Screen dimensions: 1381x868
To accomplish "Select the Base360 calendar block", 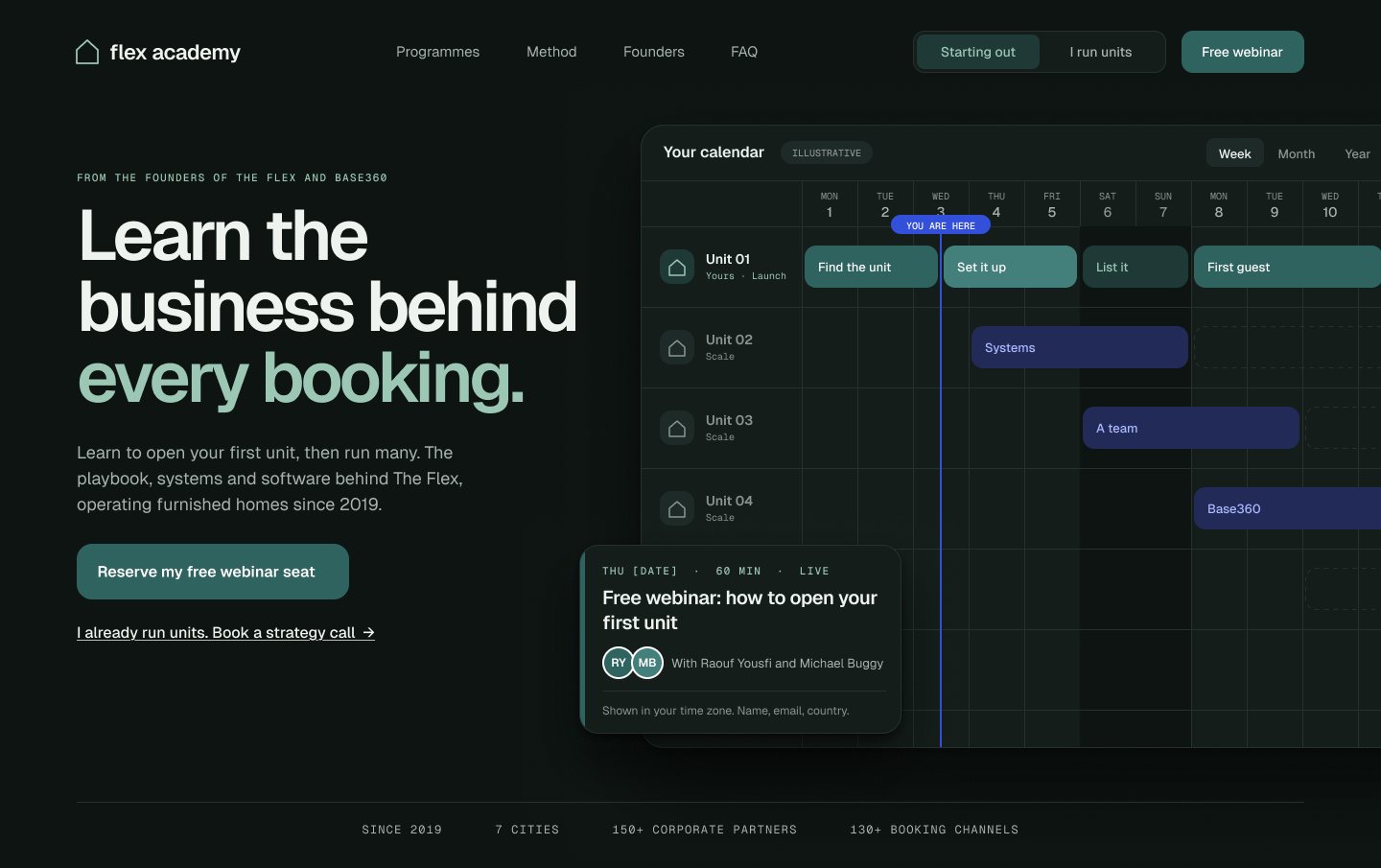I will (x=1287, y=508).
